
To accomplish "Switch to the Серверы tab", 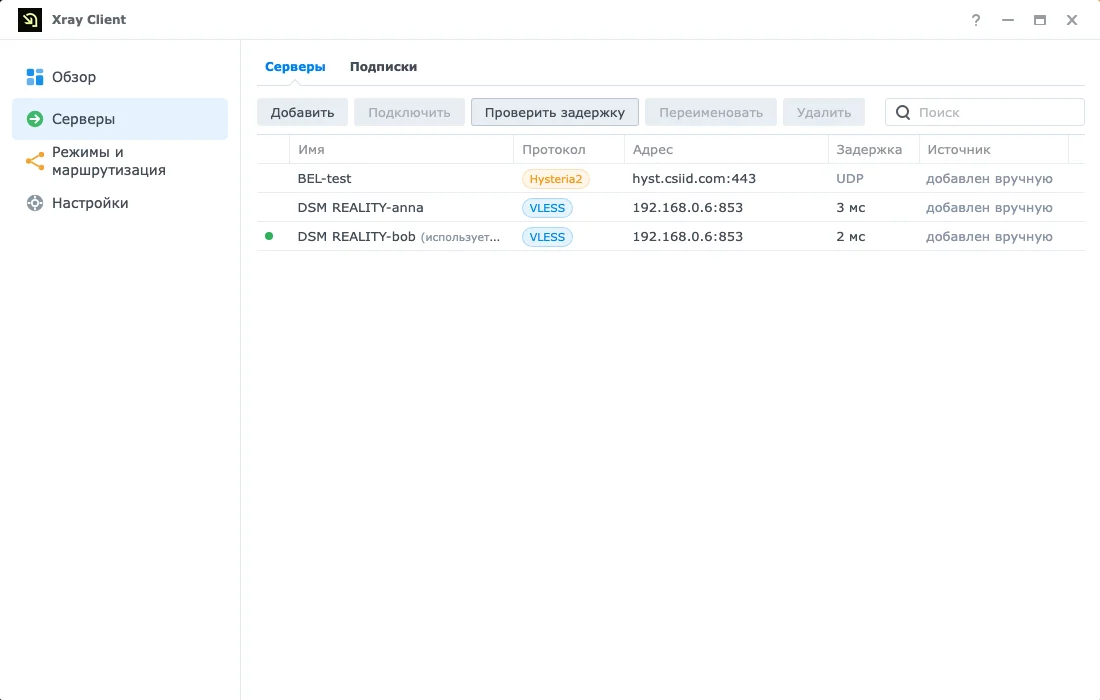I will (295, 67).
